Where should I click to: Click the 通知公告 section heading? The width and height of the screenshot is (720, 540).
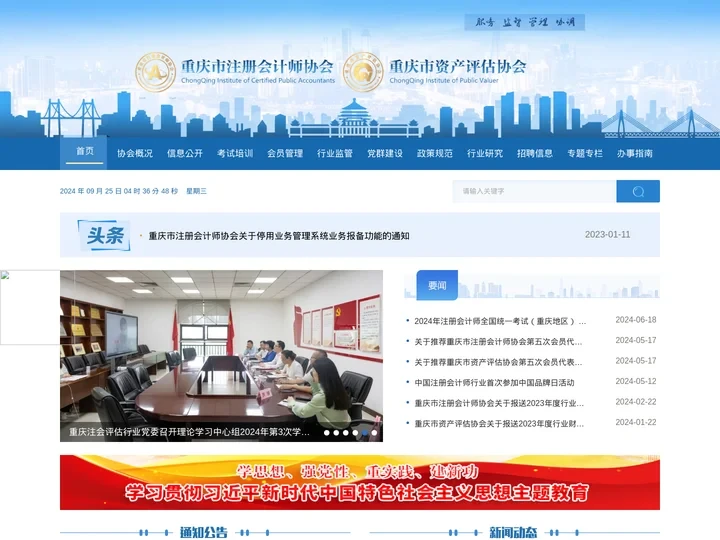pos(203,533)
